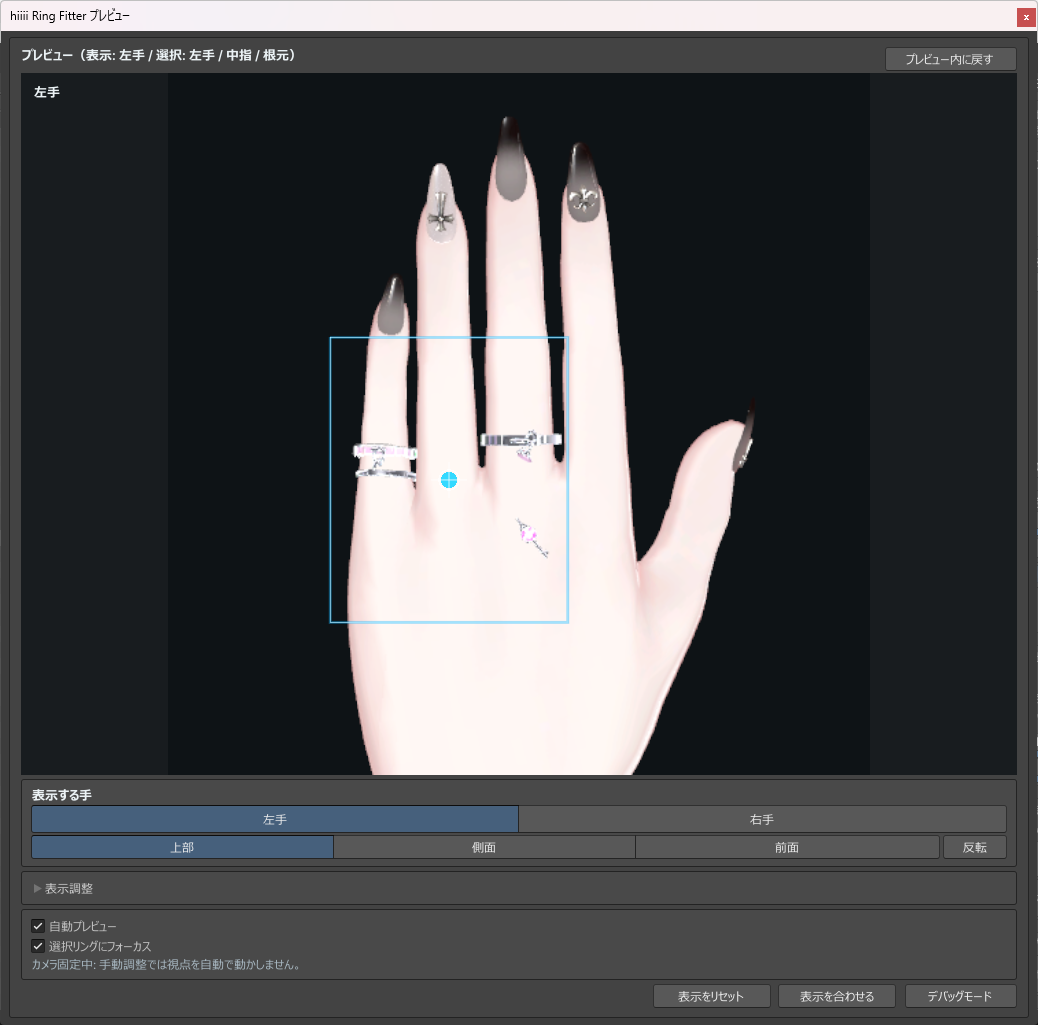1038x1025 pixels.
Task: Switch display to 右手
Action: pos(762,819)
